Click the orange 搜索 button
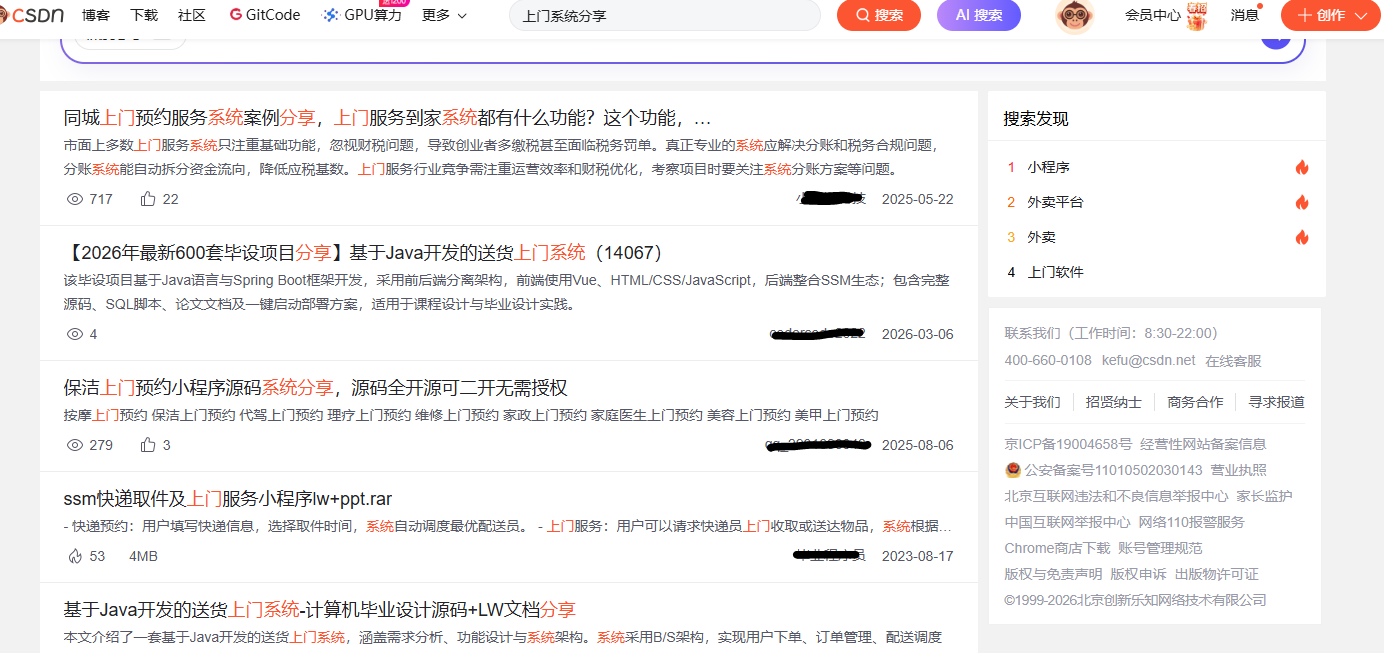This screenshot has height=653, width=1384. pyautogui.click(x=878, y=15)
